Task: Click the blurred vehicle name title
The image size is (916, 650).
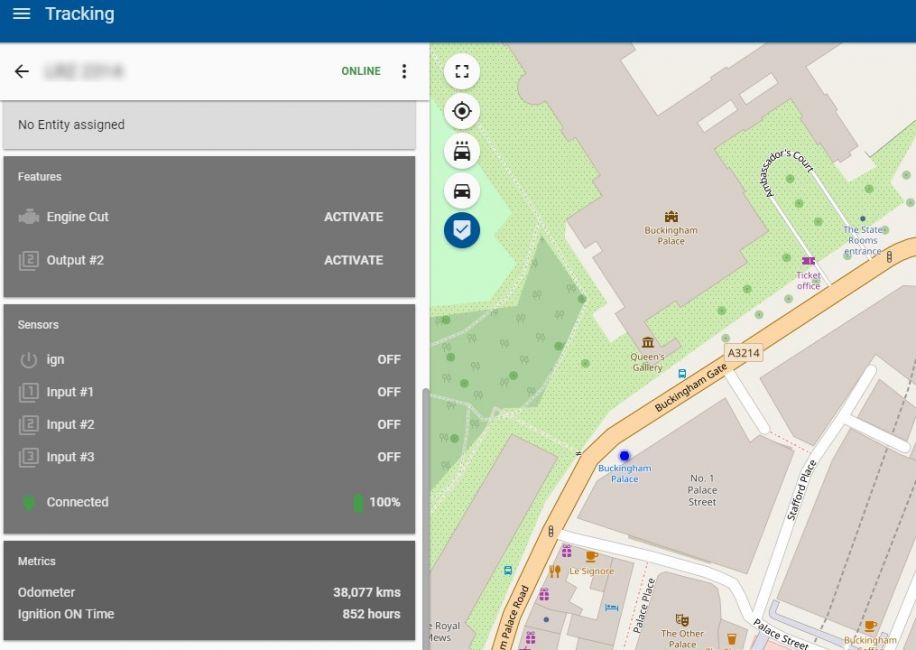Action: (x=84, y=71)
